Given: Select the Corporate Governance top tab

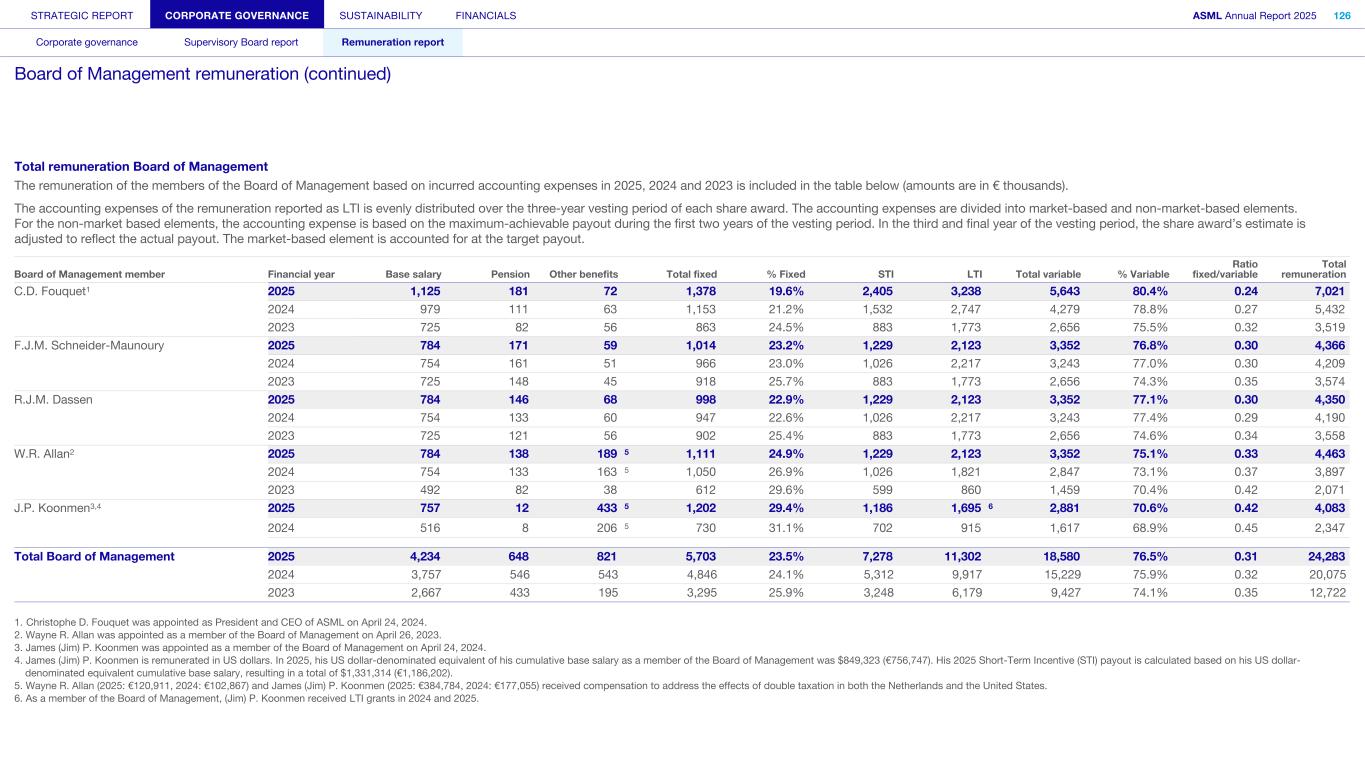Looking at the screenshot, I should 237,15.
